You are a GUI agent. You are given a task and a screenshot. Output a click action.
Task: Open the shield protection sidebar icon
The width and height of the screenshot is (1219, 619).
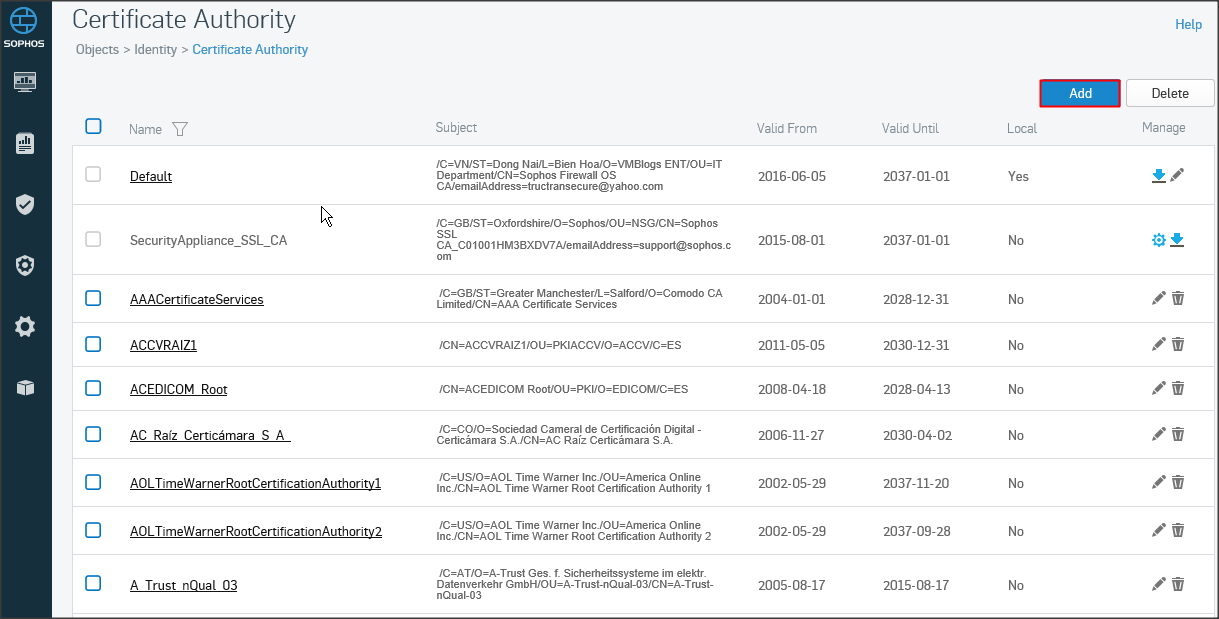[x=25, y=205]
